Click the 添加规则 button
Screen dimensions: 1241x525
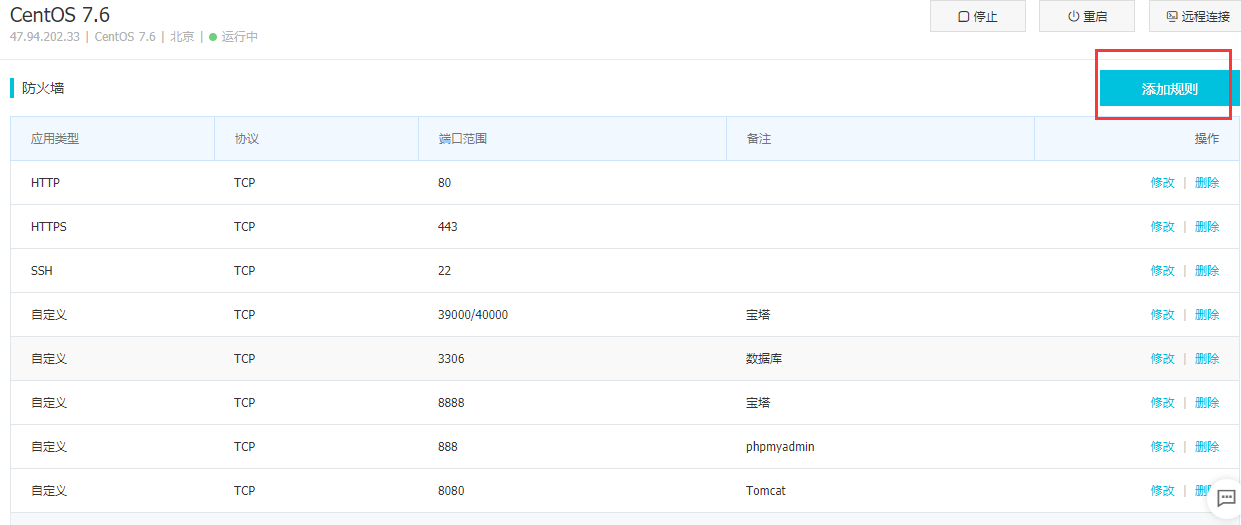point(1170,88)
